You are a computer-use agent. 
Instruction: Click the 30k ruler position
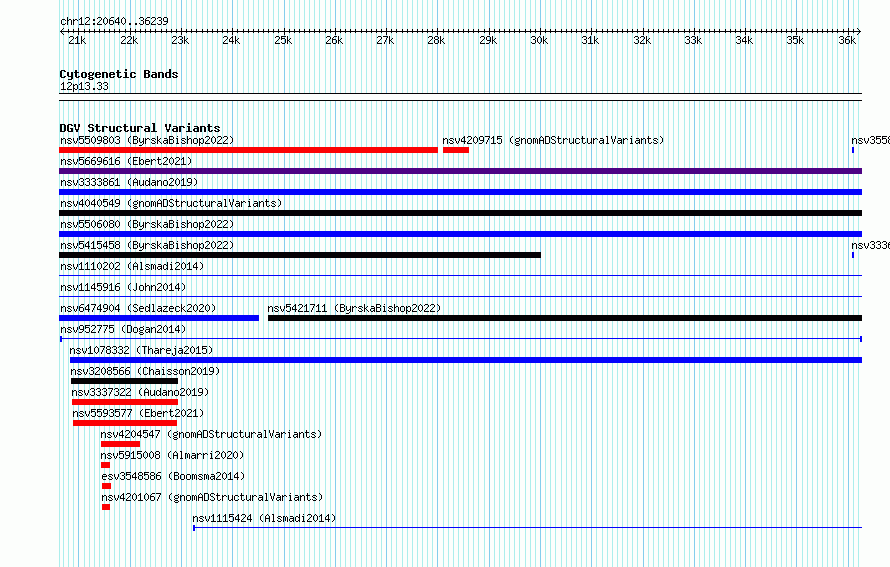point(539,40)
